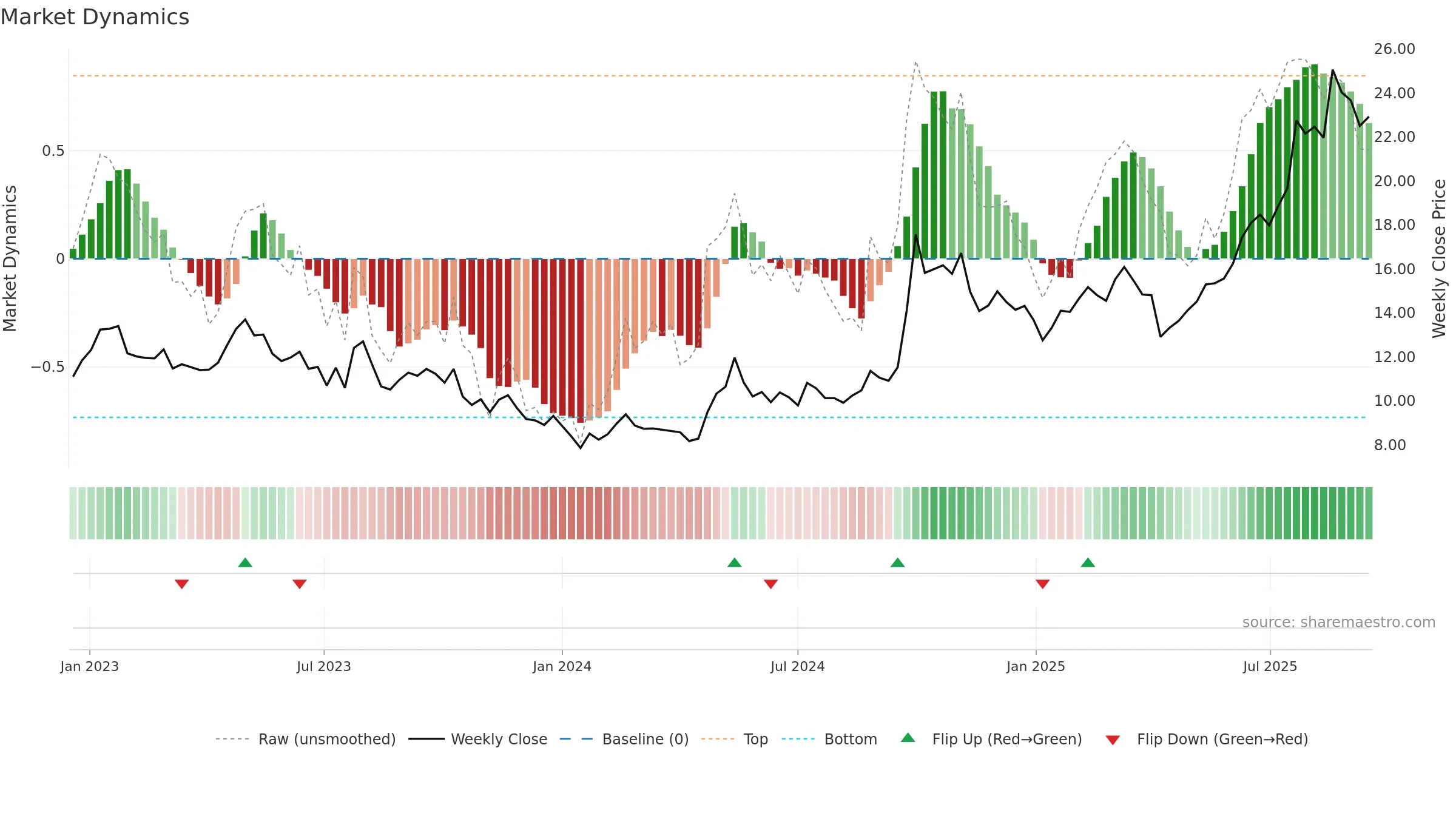Click the first pale green heat-strip cell
Image resolution: width=1456 pixels, height=819 pixels.
(73, 513)
